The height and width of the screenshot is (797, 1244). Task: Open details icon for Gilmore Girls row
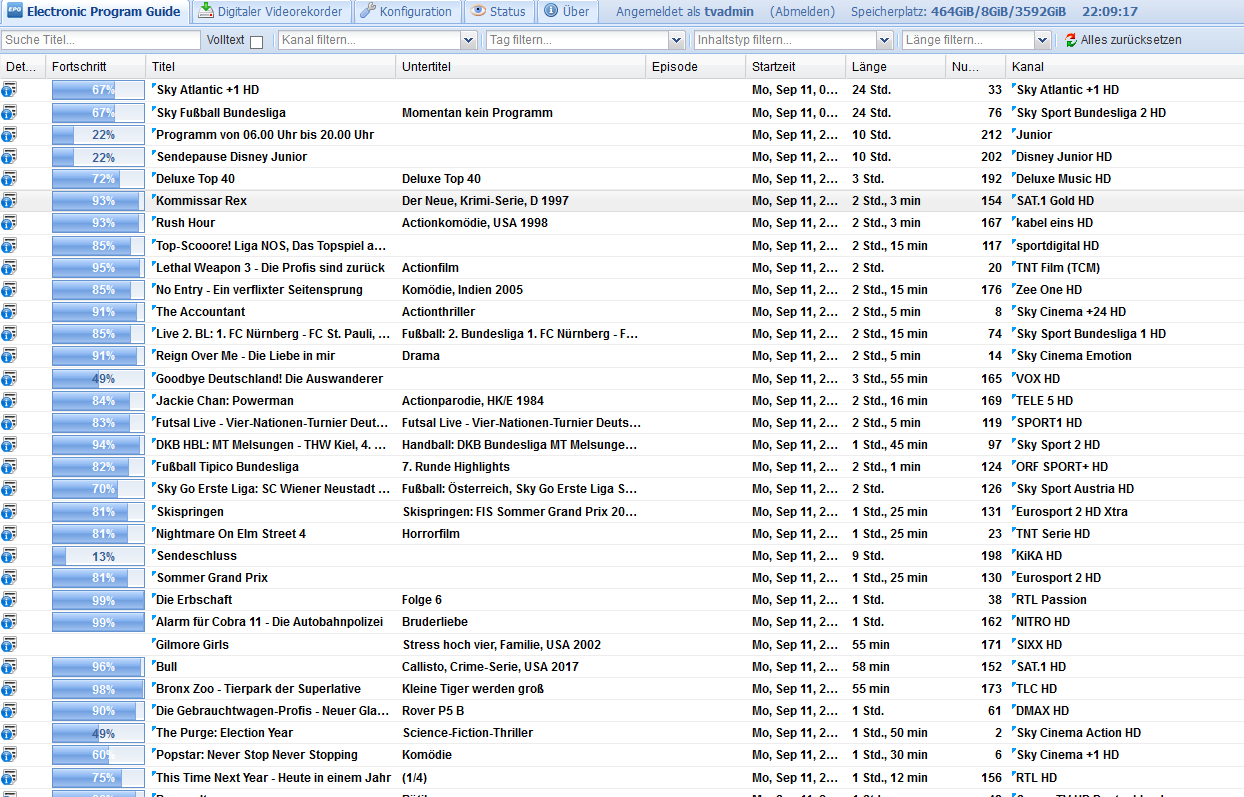(10, 644)
